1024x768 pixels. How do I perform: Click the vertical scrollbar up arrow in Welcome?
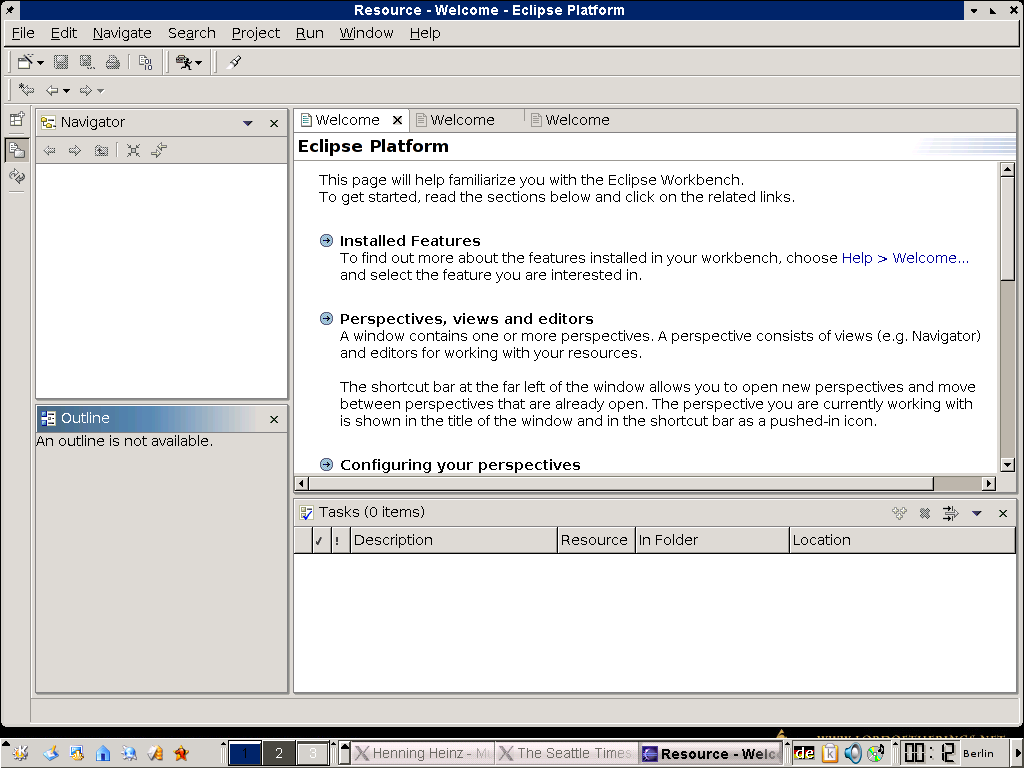click(x=1007, y=170)
